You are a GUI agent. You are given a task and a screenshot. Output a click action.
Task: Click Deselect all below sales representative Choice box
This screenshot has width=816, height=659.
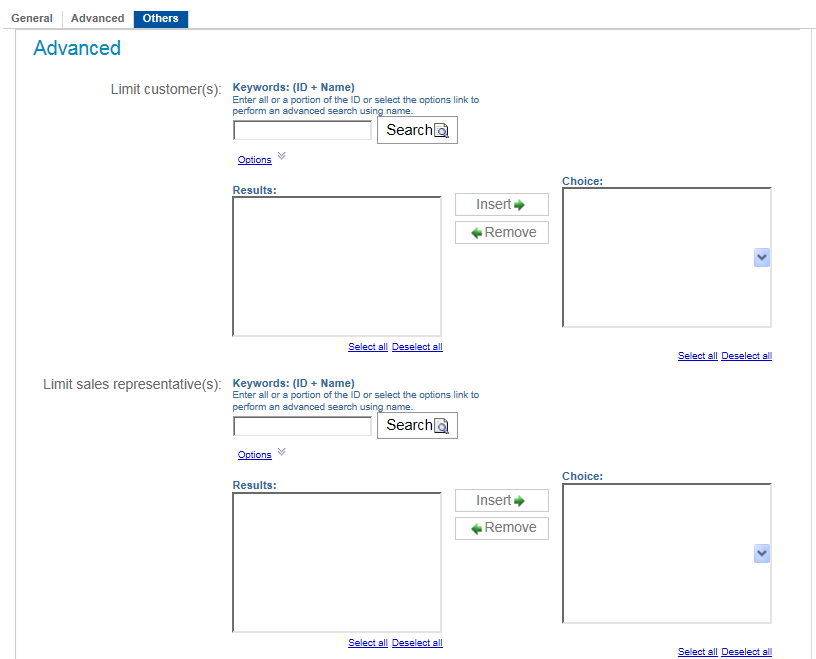click(x=746, y=652)
